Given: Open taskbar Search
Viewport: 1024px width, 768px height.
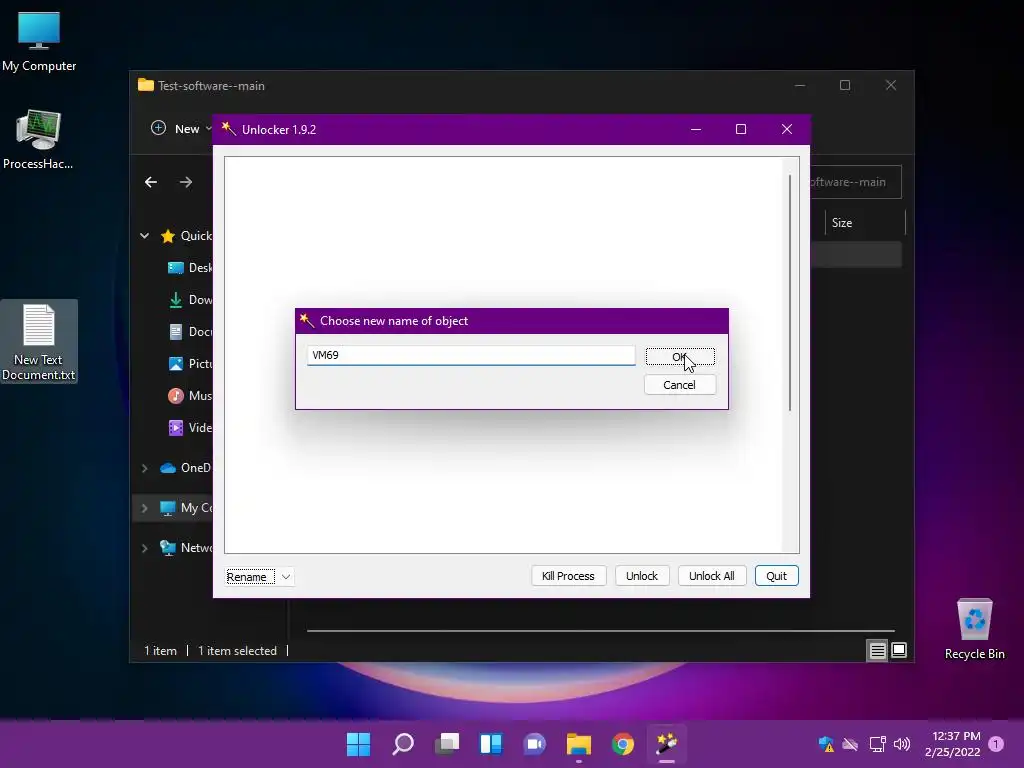Looking at the screenshot, I should point(403,744).
